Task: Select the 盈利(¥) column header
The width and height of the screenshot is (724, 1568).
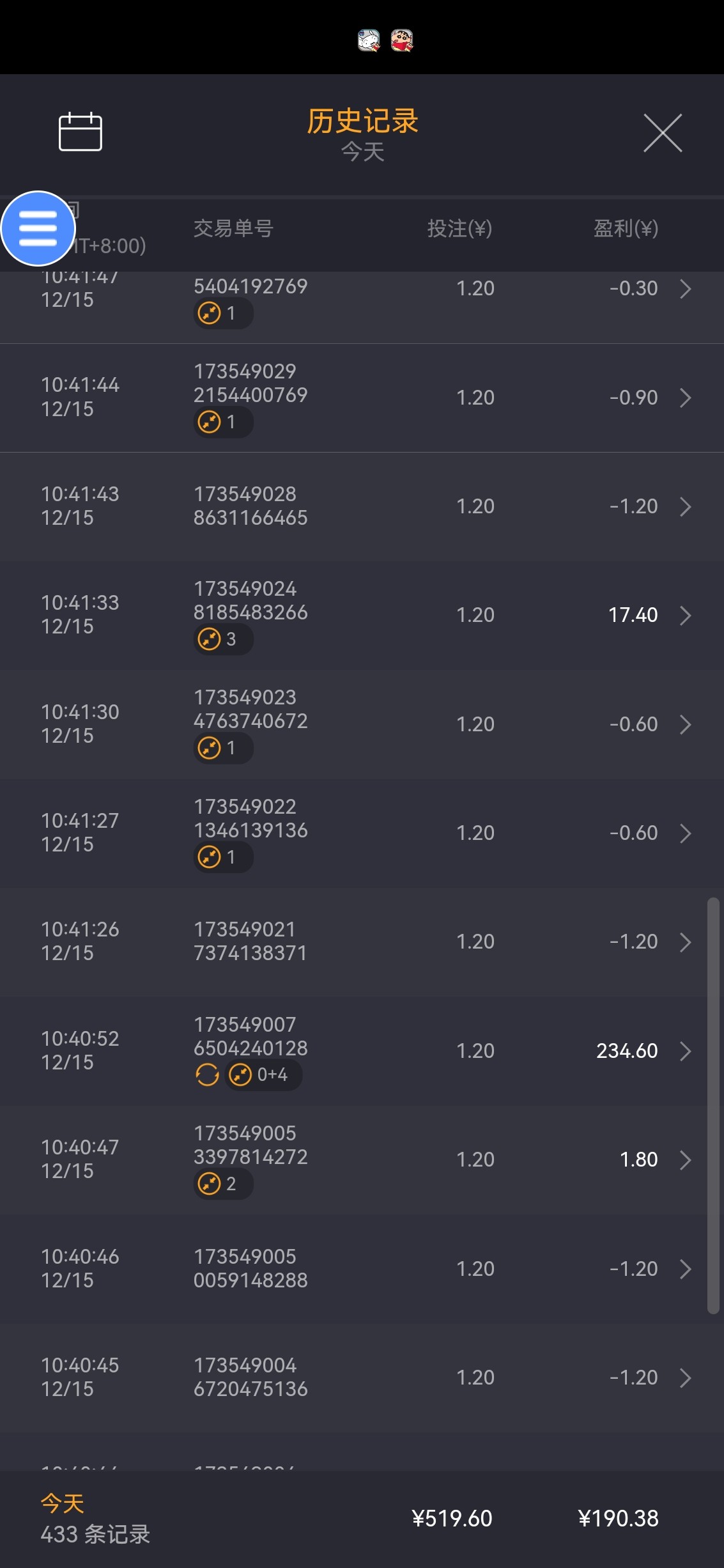Action: (626, 228)
